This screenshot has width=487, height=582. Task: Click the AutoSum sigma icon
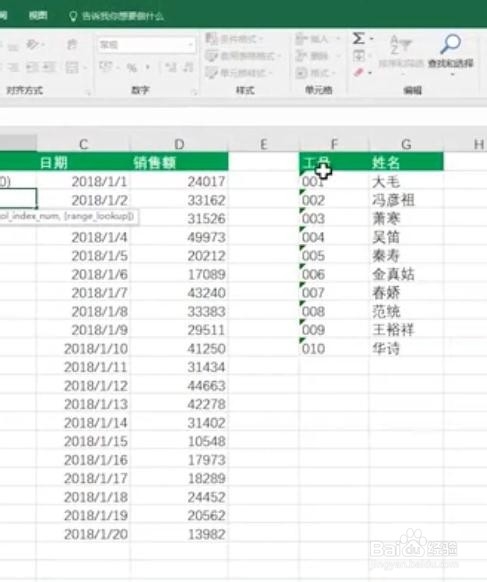click(358, 38)
